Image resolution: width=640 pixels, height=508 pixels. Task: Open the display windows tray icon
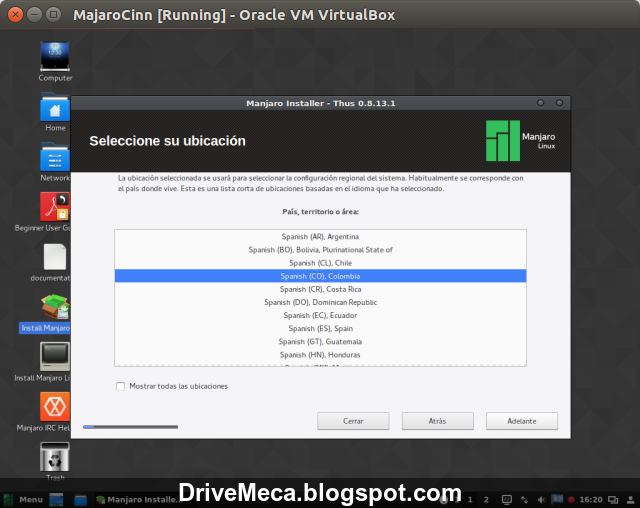point(613,499)
